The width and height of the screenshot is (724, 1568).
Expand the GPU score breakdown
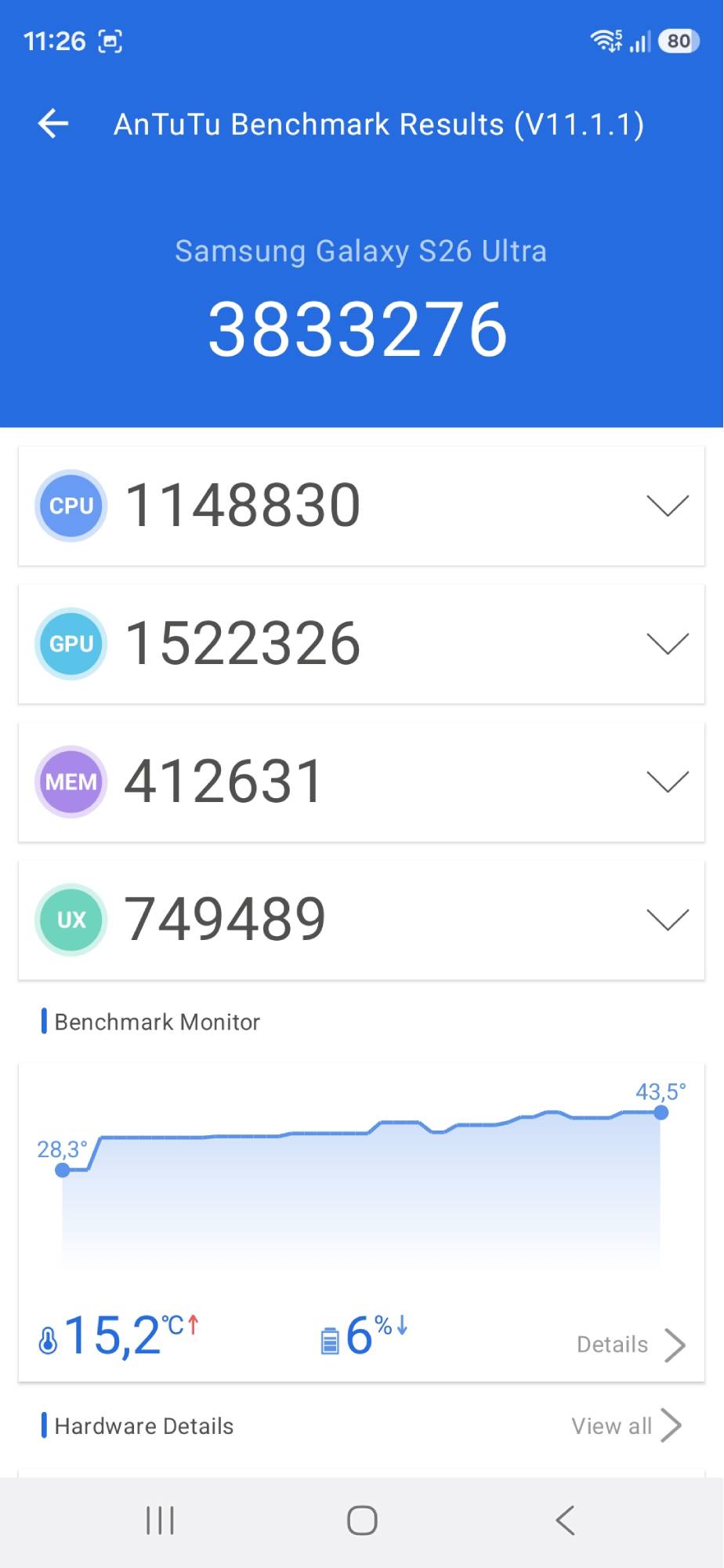[668, 644]
